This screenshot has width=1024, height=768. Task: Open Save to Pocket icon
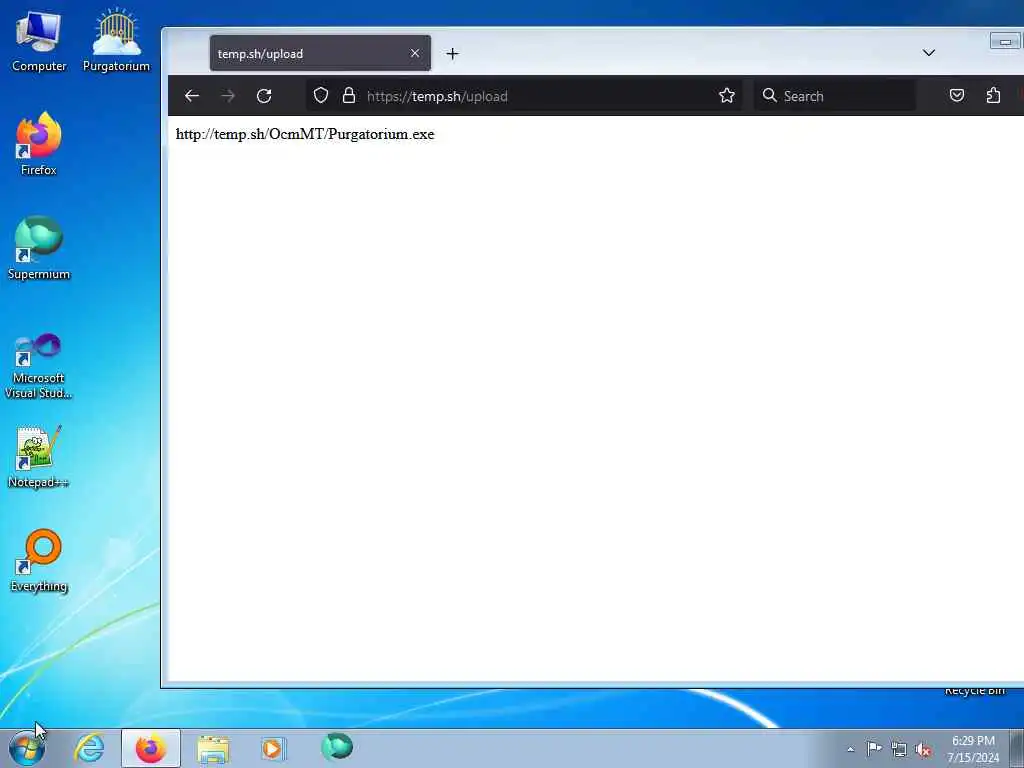[957, 95]
